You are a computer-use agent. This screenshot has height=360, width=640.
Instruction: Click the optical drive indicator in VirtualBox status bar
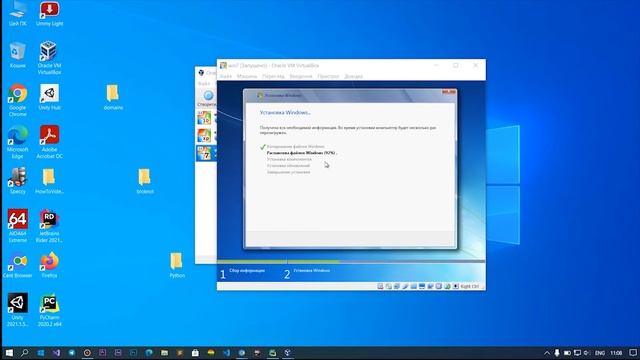point(389,286)
